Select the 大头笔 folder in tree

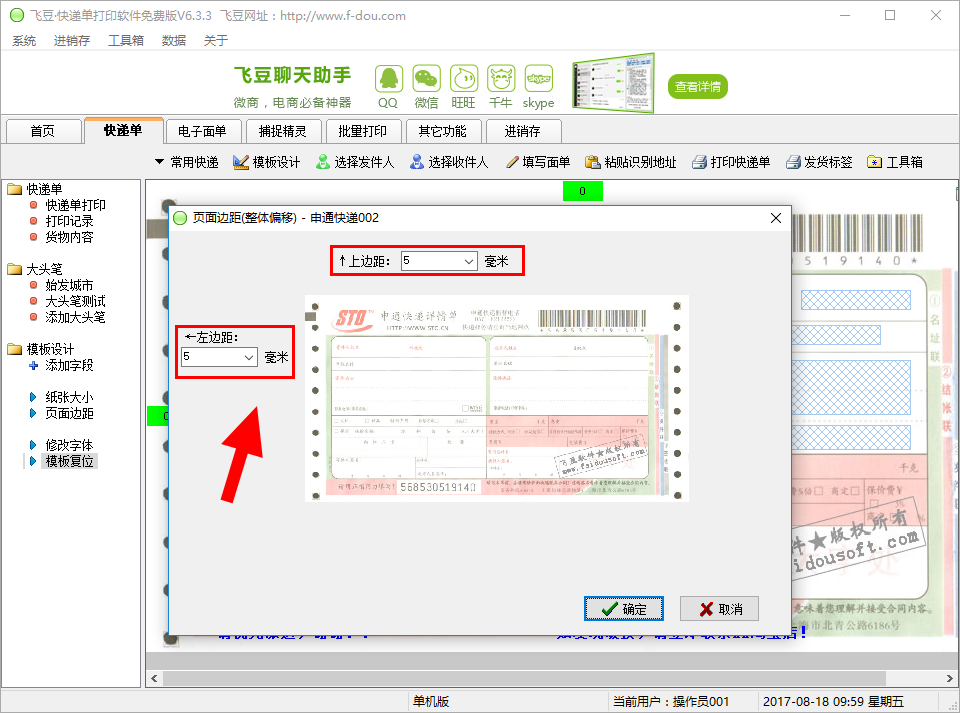pos(35,269)
